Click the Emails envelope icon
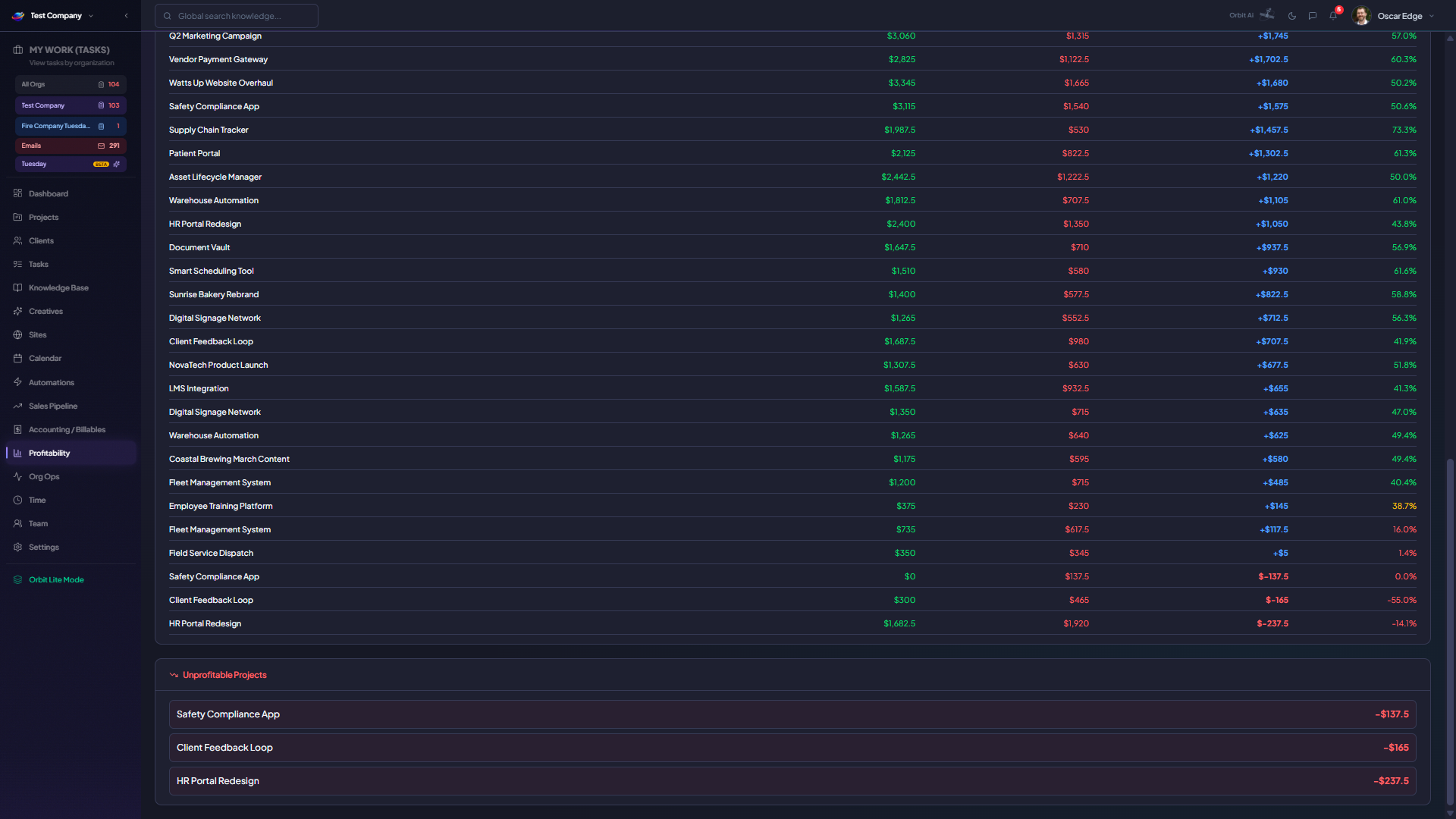Image resolution: width=1456 pixels, height=819 pixels. coord(101,146)
